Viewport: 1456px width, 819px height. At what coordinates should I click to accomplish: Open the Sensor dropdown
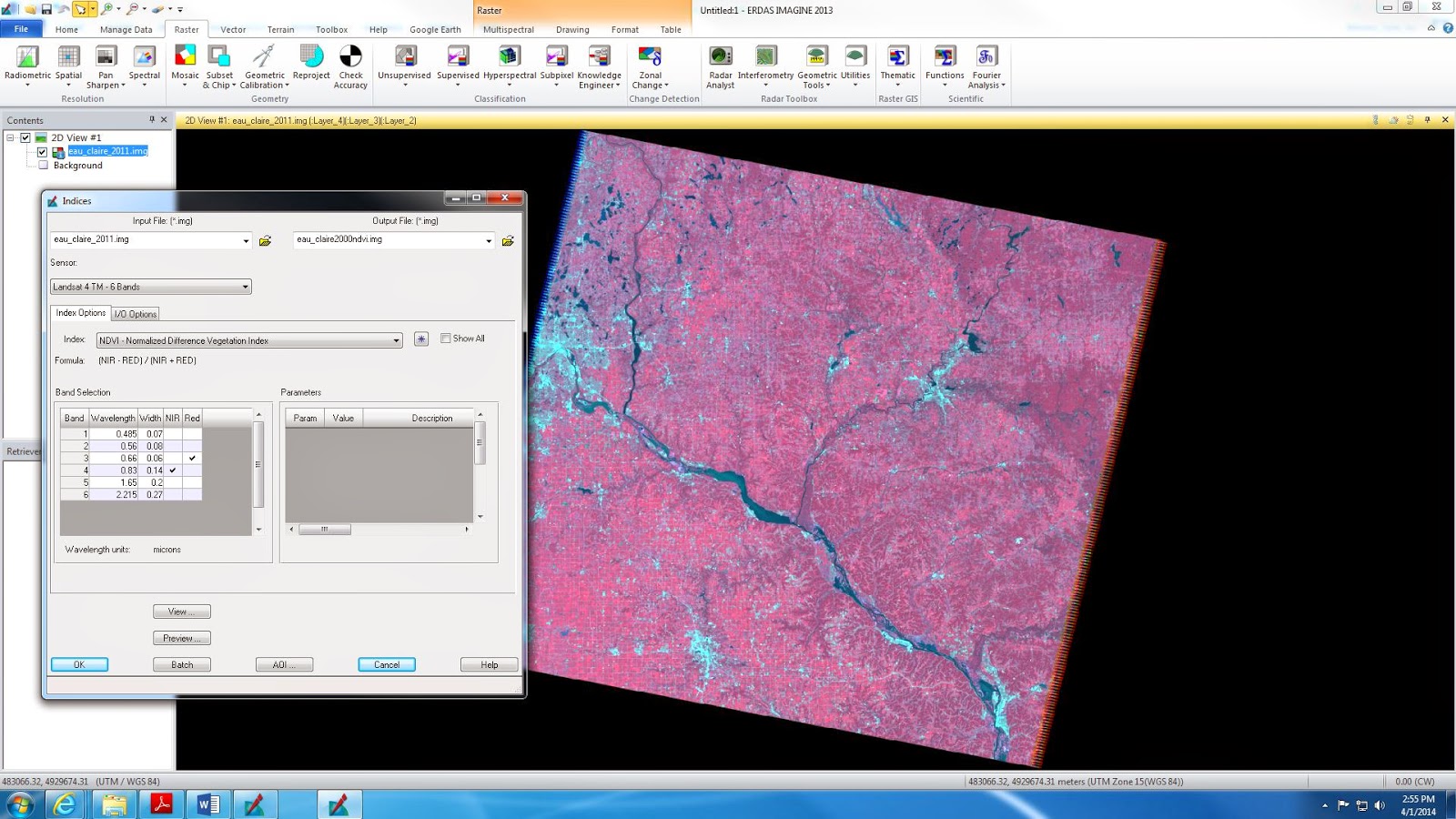[x=244, y=286]
